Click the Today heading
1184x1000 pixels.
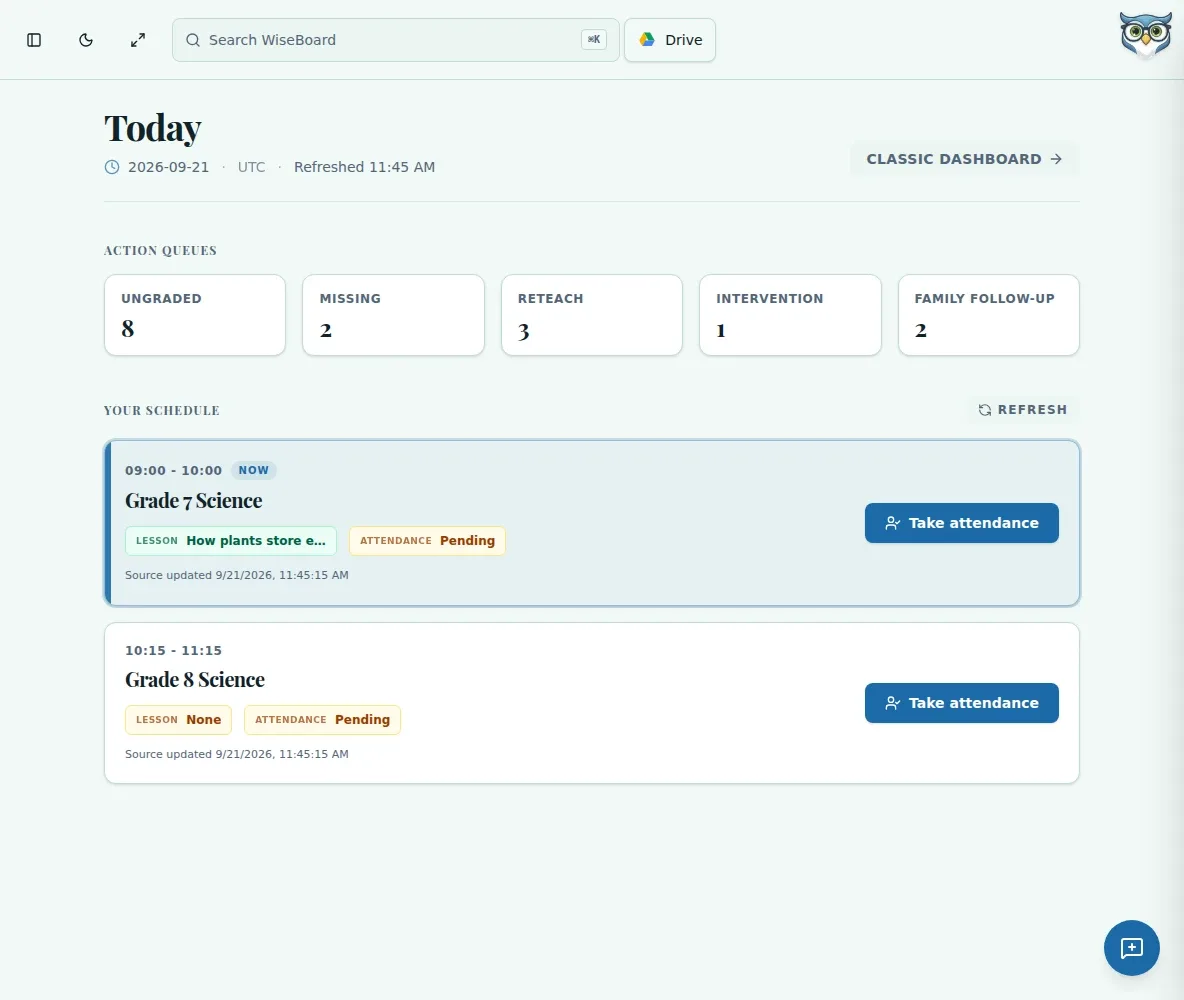point(153,128)
